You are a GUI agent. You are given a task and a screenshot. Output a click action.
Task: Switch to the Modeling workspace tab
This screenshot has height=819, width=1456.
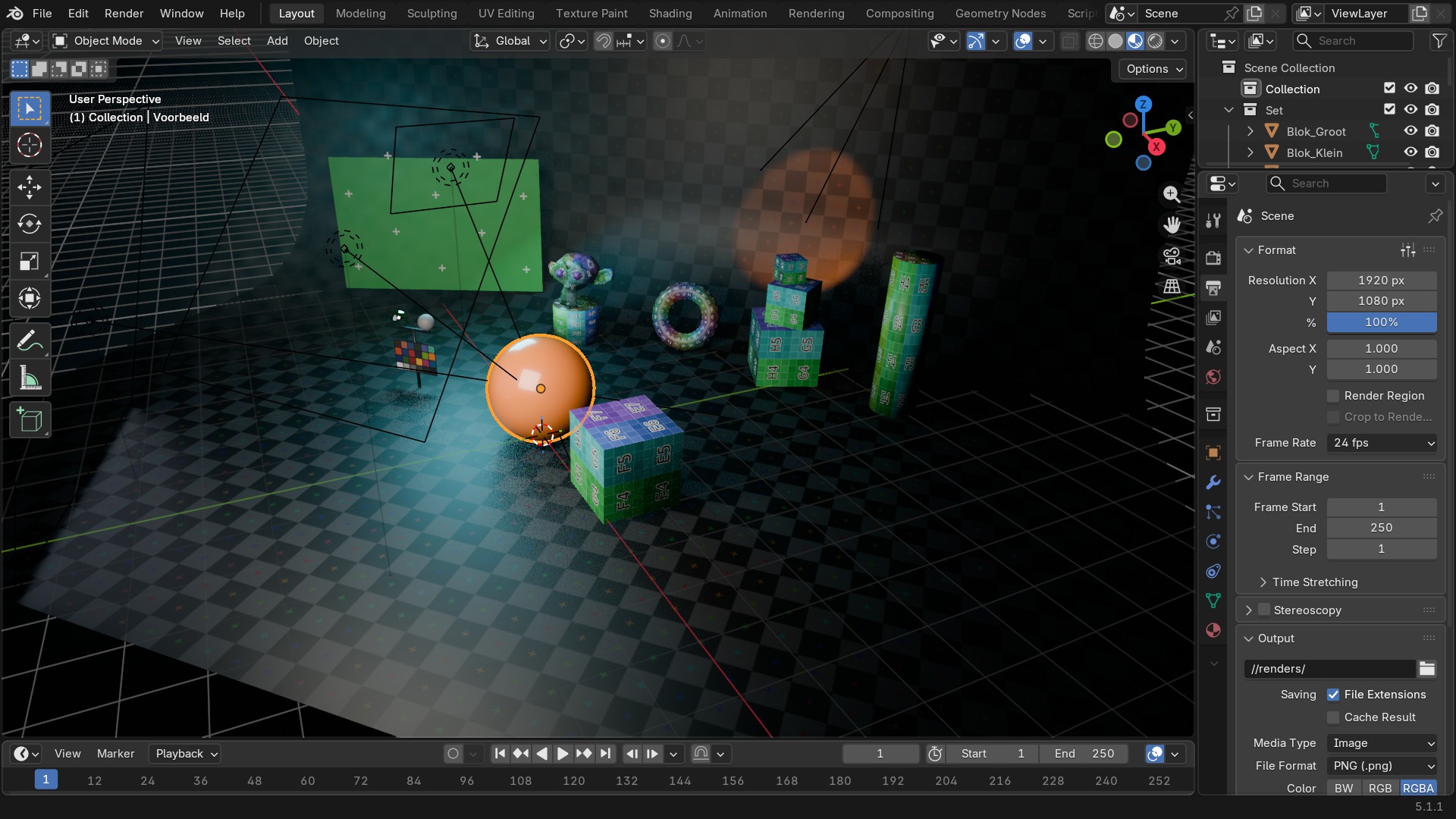[x=360, y=14]
